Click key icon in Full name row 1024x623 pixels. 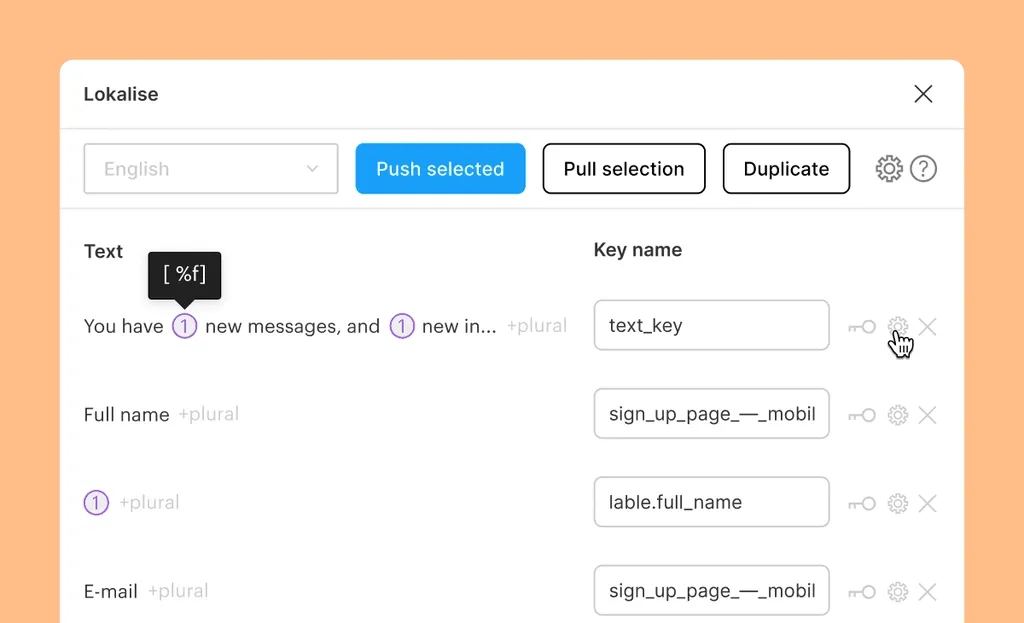tap(862, 415)
